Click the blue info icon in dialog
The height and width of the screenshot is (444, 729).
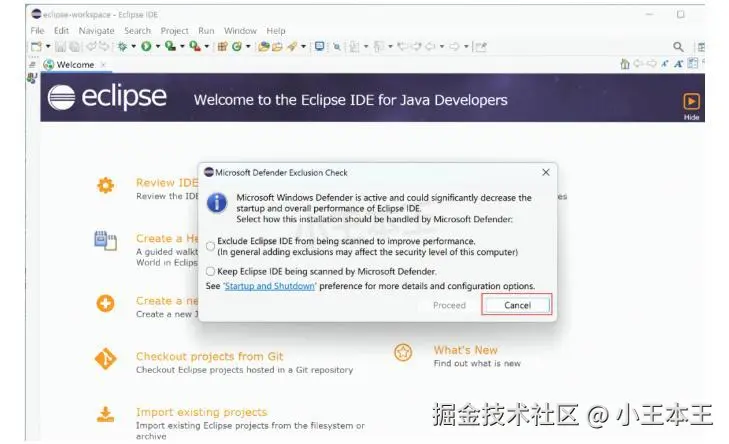217,203
